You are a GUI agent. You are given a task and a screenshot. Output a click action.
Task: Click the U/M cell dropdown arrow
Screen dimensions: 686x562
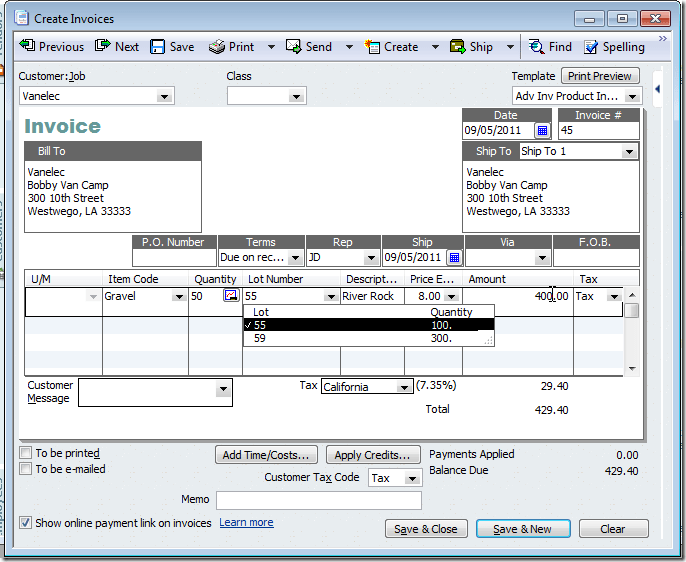tap(93, 297)
